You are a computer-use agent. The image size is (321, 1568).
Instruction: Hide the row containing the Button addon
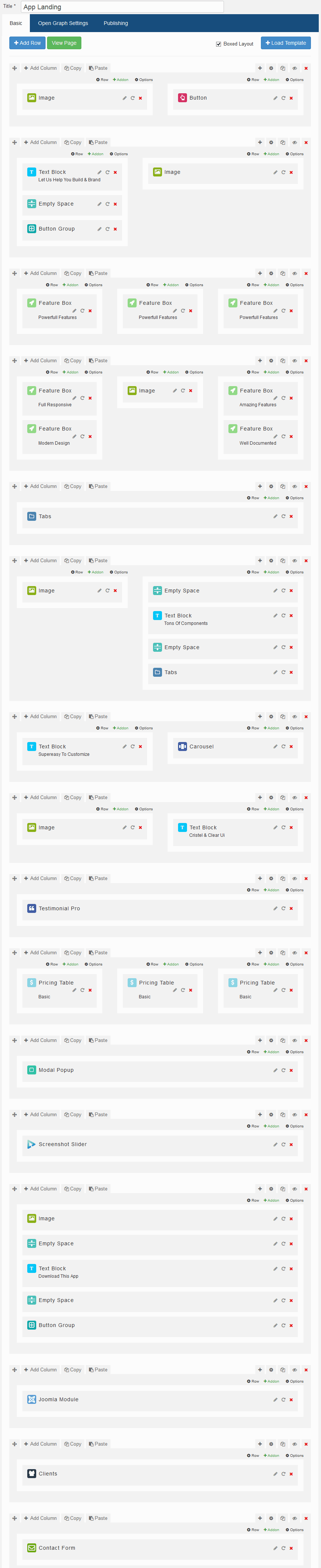pyautogui.click(x=295, y=68)
